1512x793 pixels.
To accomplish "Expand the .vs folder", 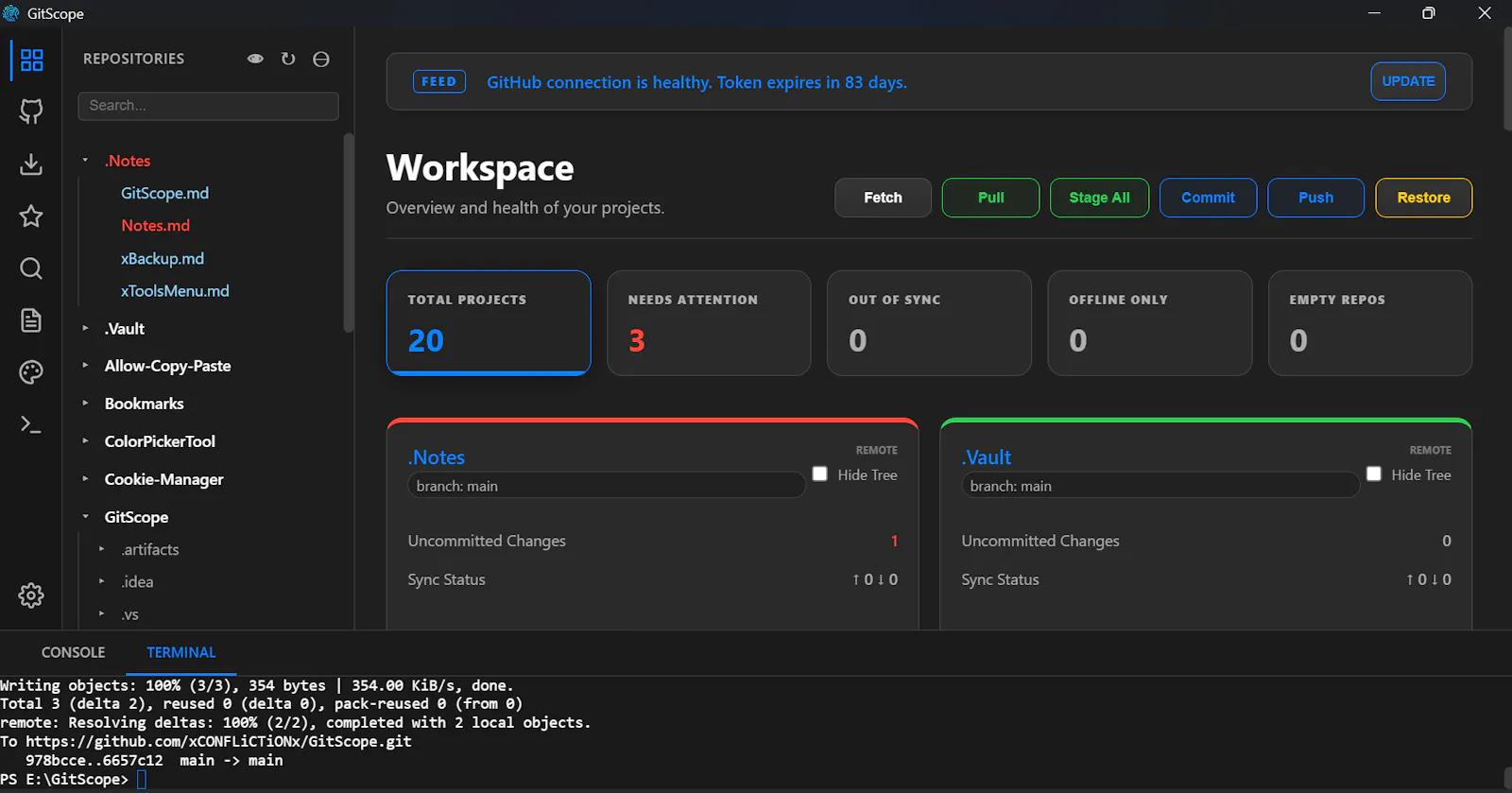I will coord(102,614).
